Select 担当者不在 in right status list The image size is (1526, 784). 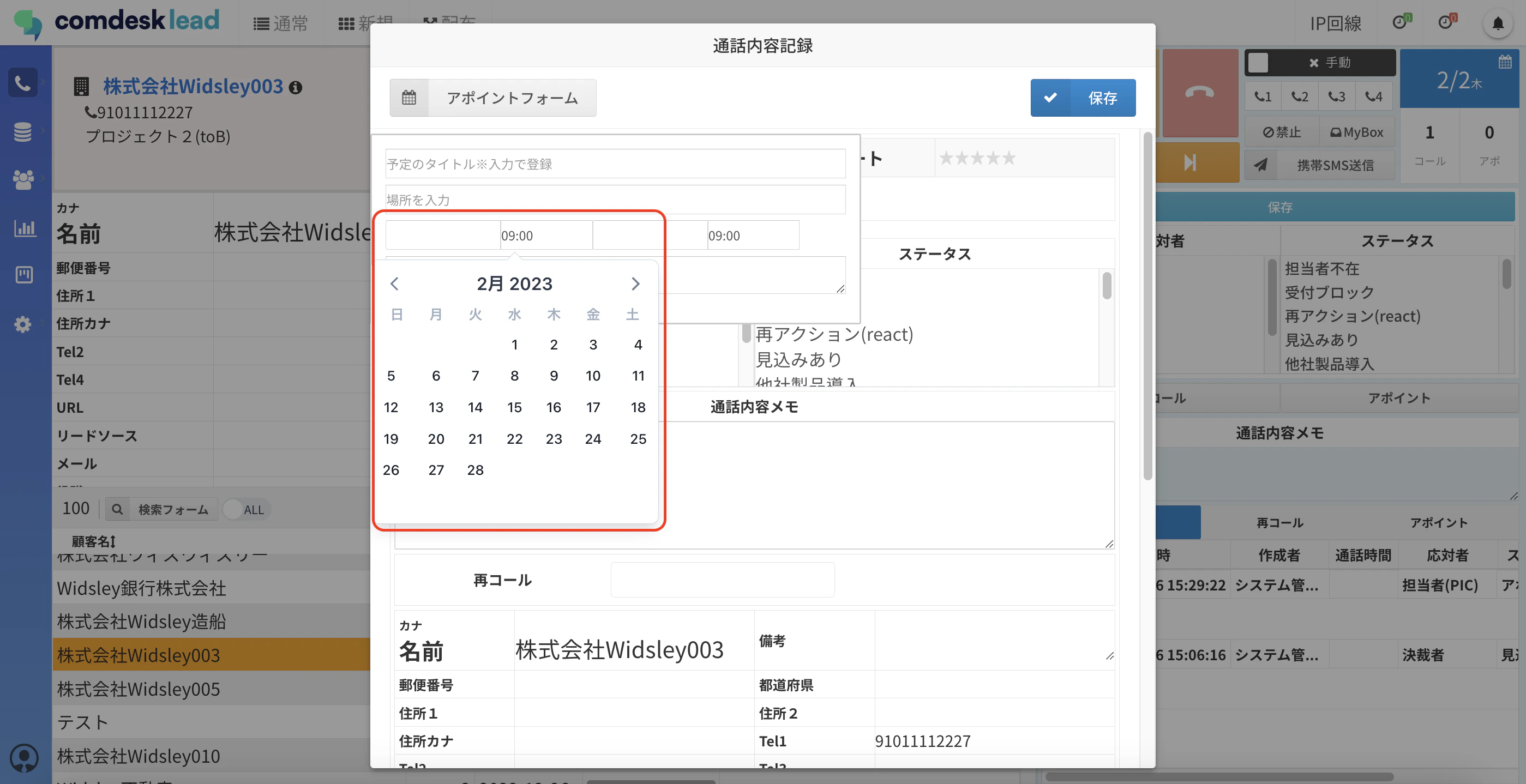tap(1321, 269)
